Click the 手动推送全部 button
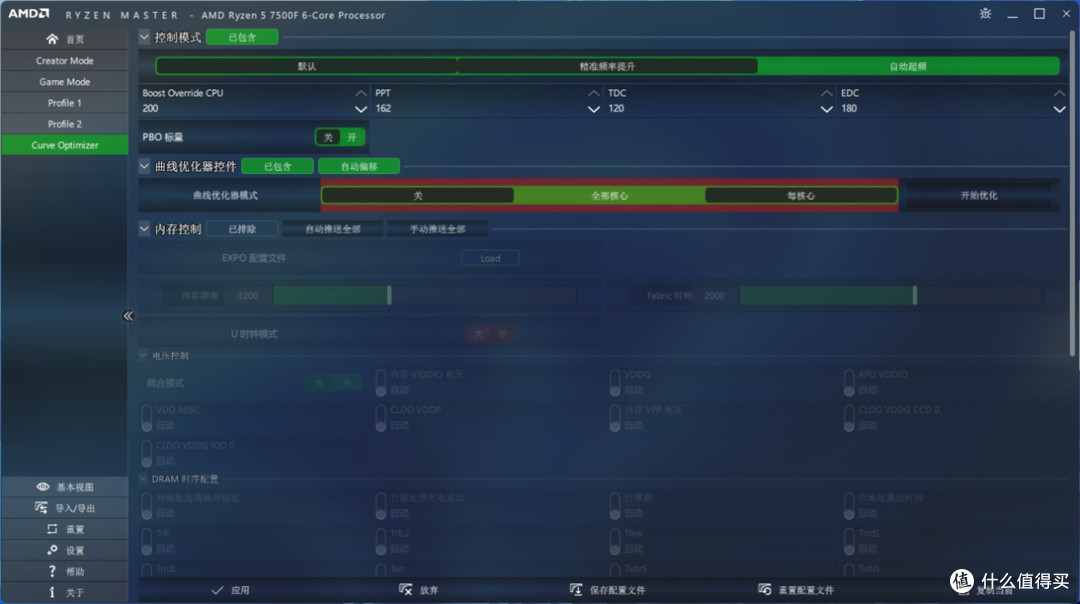The image size is (1080, 604). pyautogui.click(x=437, y=229)
